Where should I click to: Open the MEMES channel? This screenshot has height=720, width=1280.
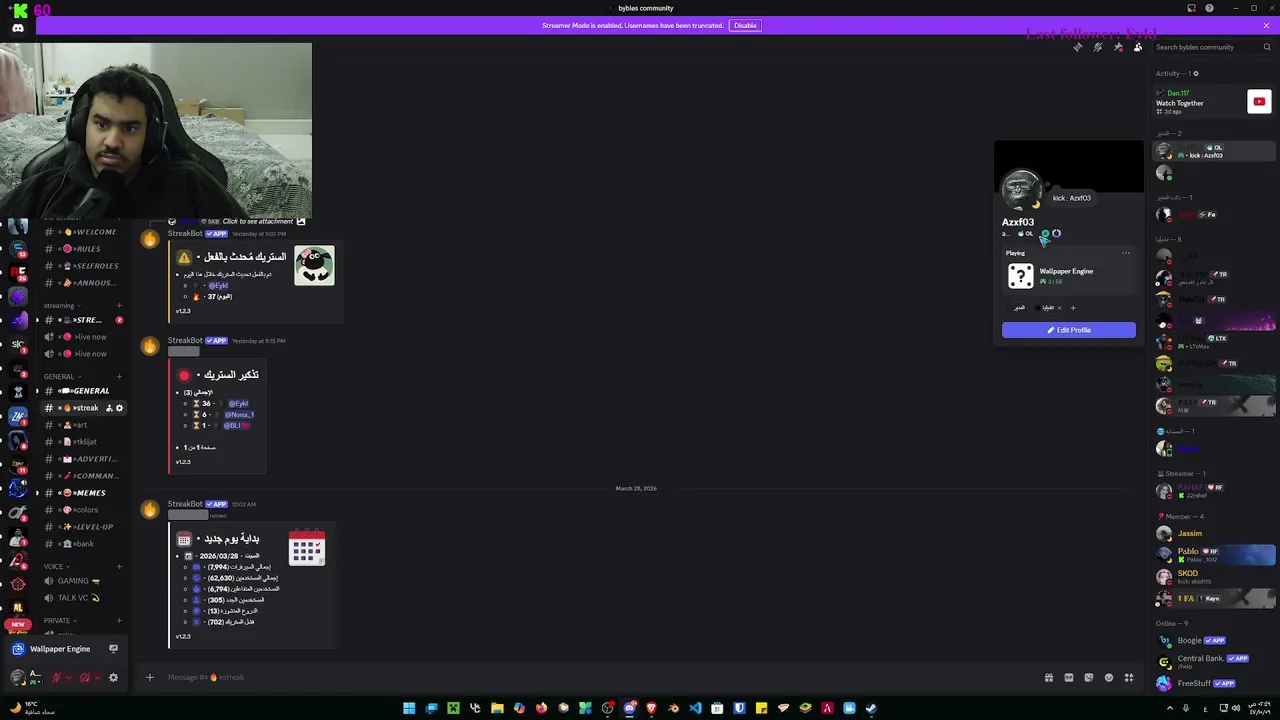82,493
